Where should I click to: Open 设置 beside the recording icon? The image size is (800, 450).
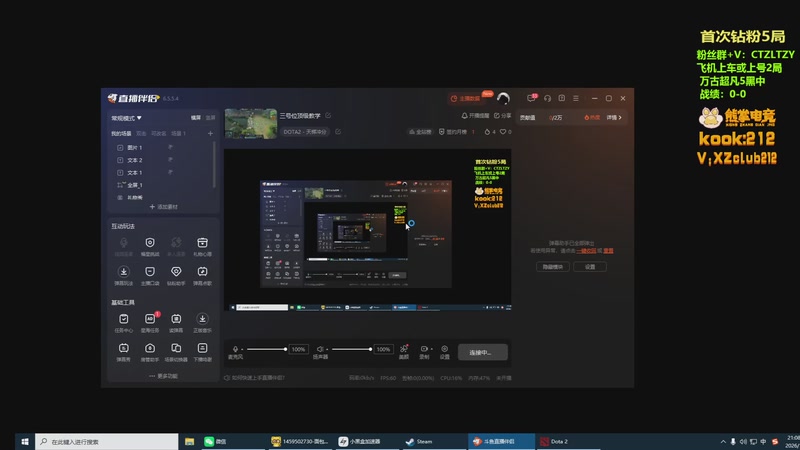pyautogui.click(x=444, y=352)
